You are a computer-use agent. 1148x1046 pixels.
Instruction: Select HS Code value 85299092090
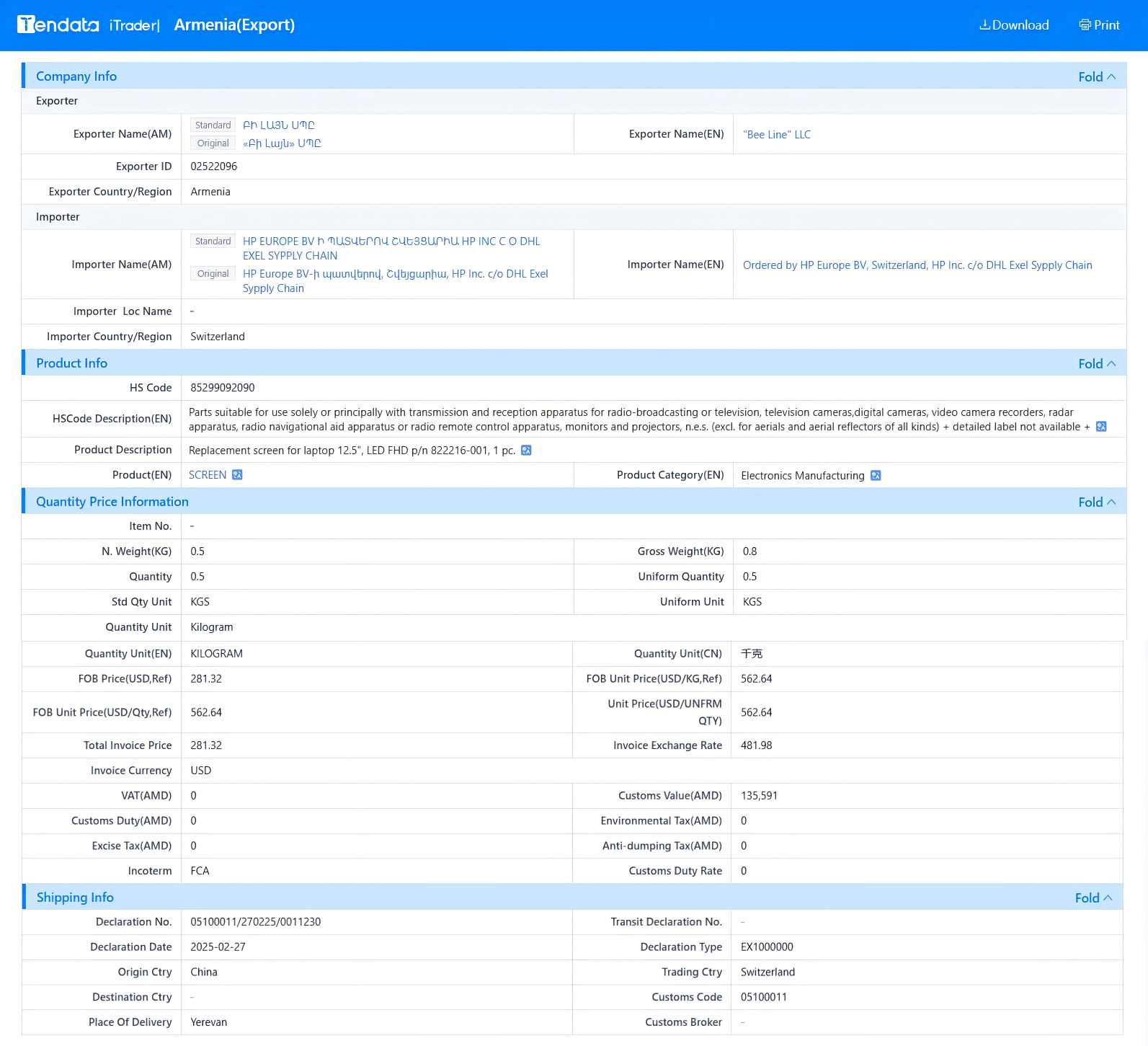[223, 388]
